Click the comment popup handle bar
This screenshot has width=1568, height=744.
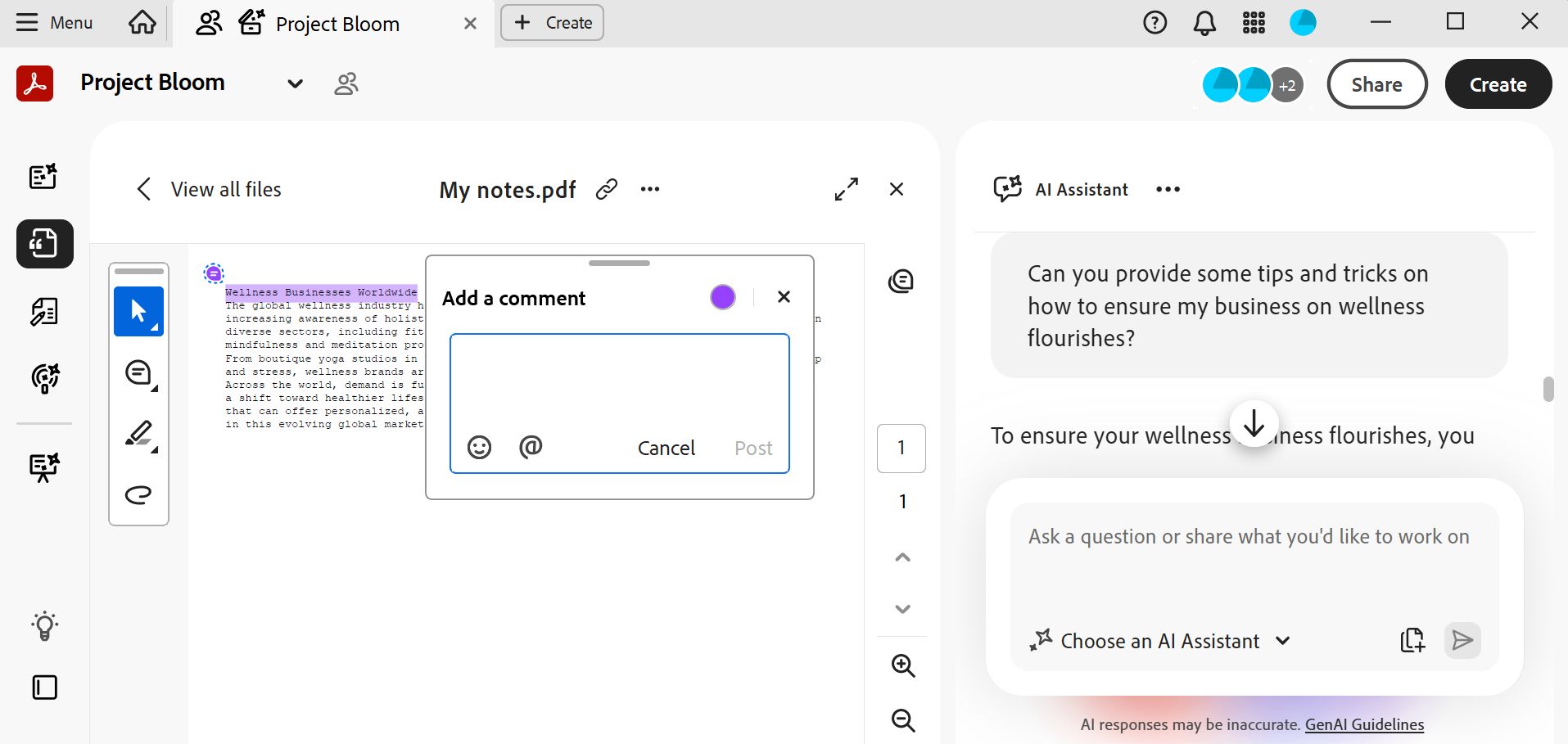pos(619,264)
